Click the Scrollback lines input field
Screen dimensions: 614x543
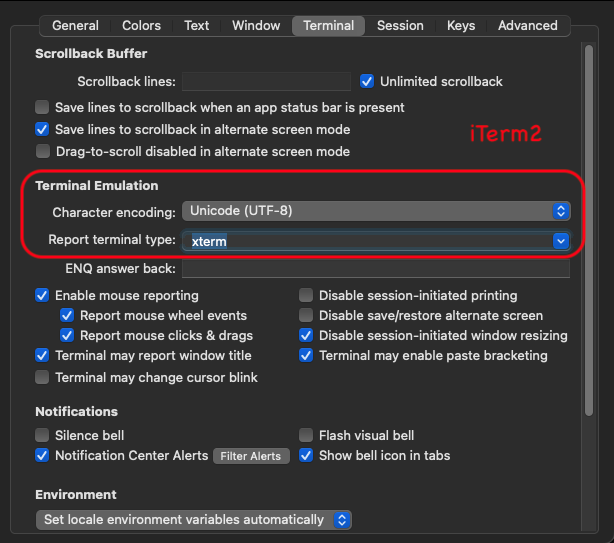(266, 81)
